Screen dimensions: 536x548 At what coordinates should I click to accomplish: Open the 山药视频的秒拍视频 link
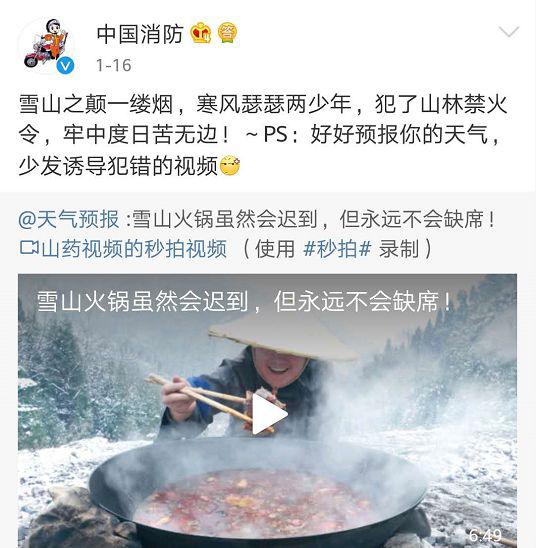click(134, 249)
